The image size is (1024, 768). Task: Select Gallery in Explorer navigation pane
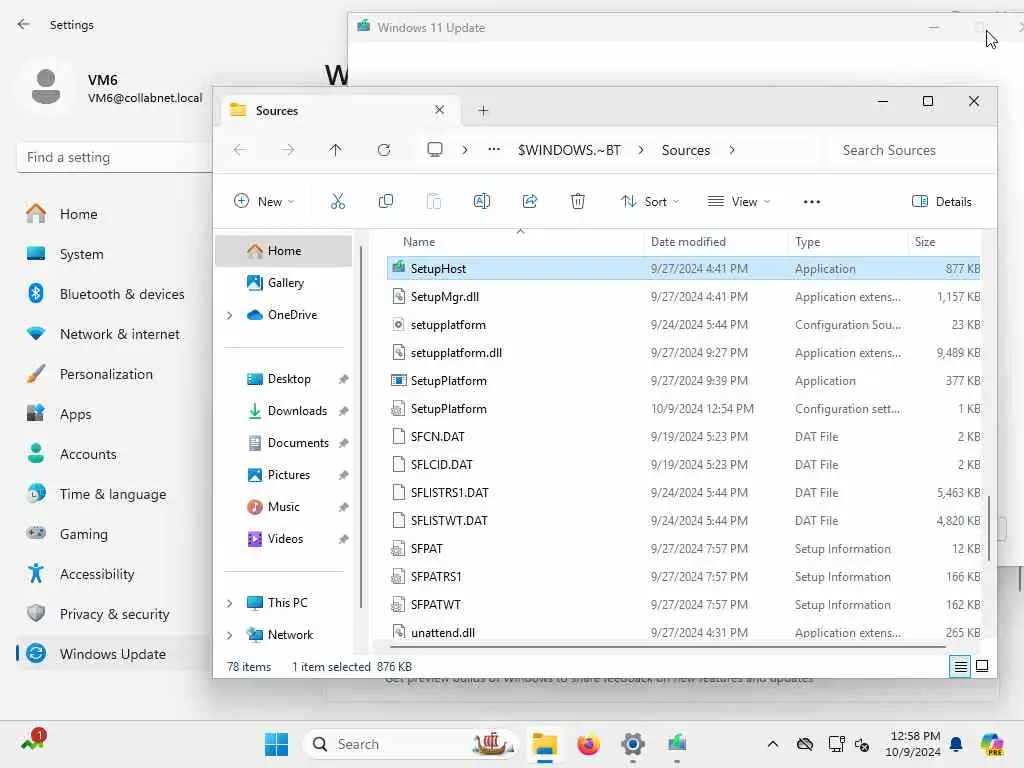(285, 283)
